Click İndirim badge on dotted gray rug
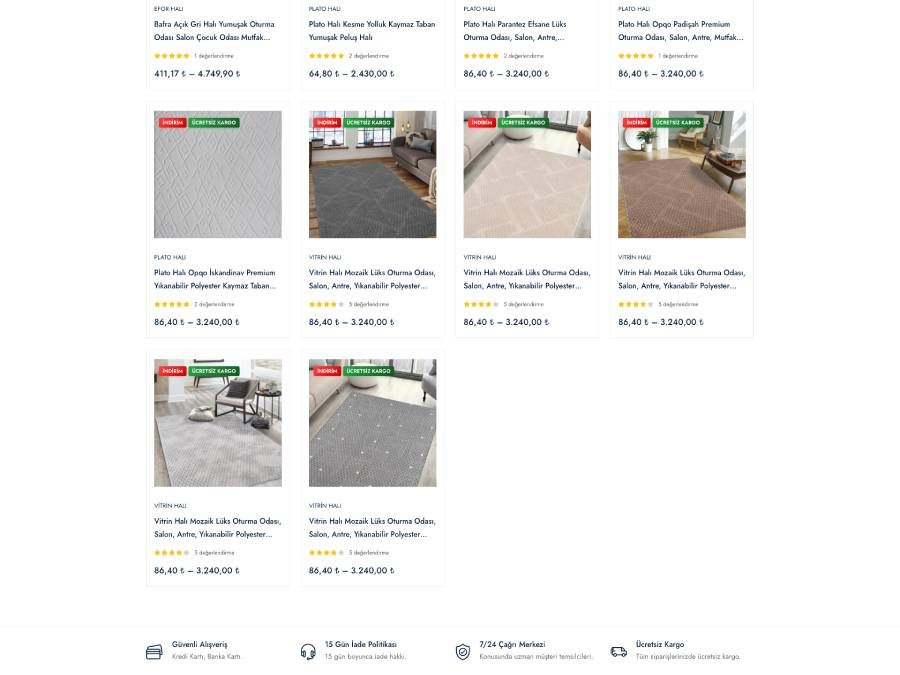Image resolution: width=900 pixels, height=675 pixels. [327, 371]
